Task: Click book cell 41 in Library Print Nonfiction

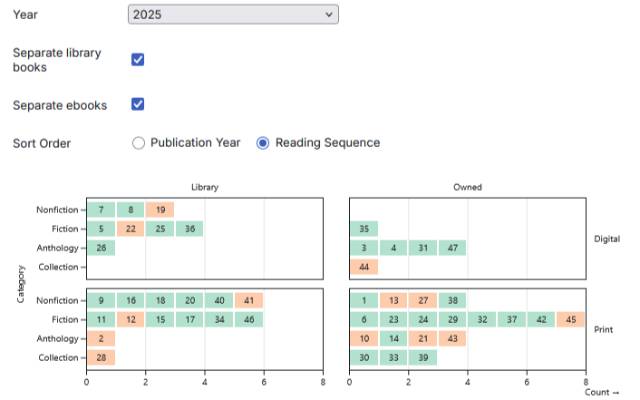Action: (x=249, y=301)
